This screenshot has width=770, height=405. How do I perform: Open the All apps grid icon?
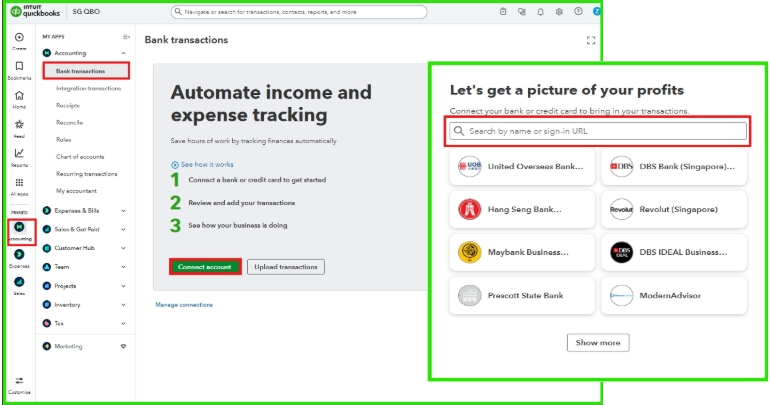[19, 183]
